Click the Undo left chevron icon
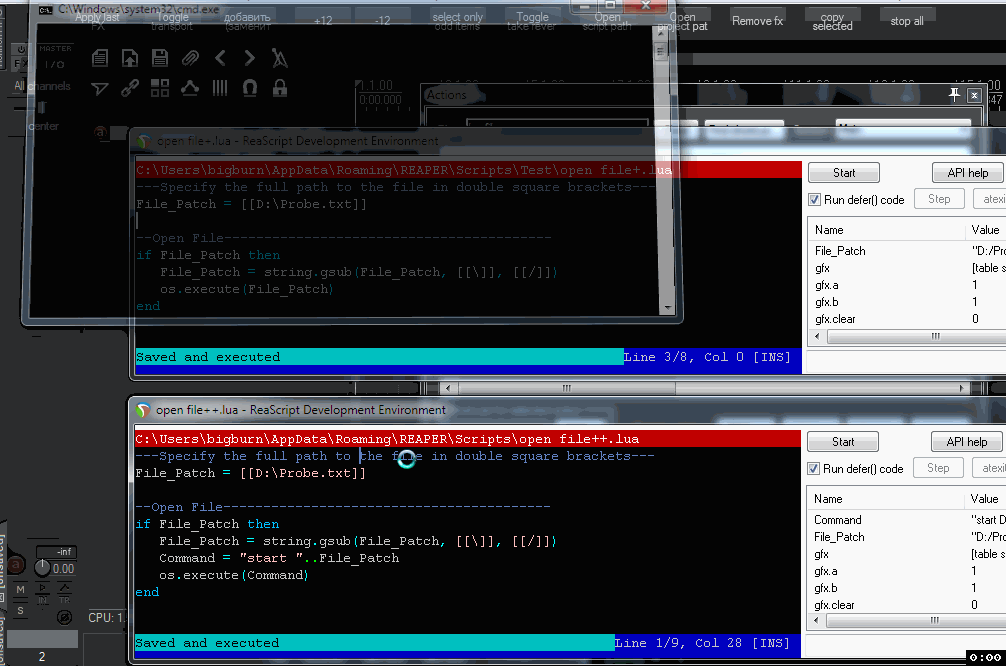The height and width of the screenshot is (666, 1006). pos(220,58)
